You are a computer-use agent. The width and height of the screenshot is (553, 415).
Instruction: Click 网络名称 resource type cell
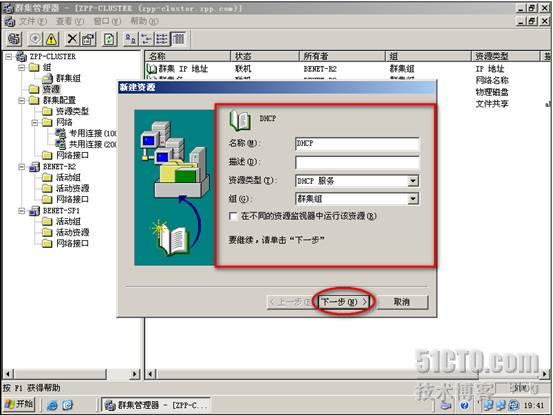coord(492,80)
